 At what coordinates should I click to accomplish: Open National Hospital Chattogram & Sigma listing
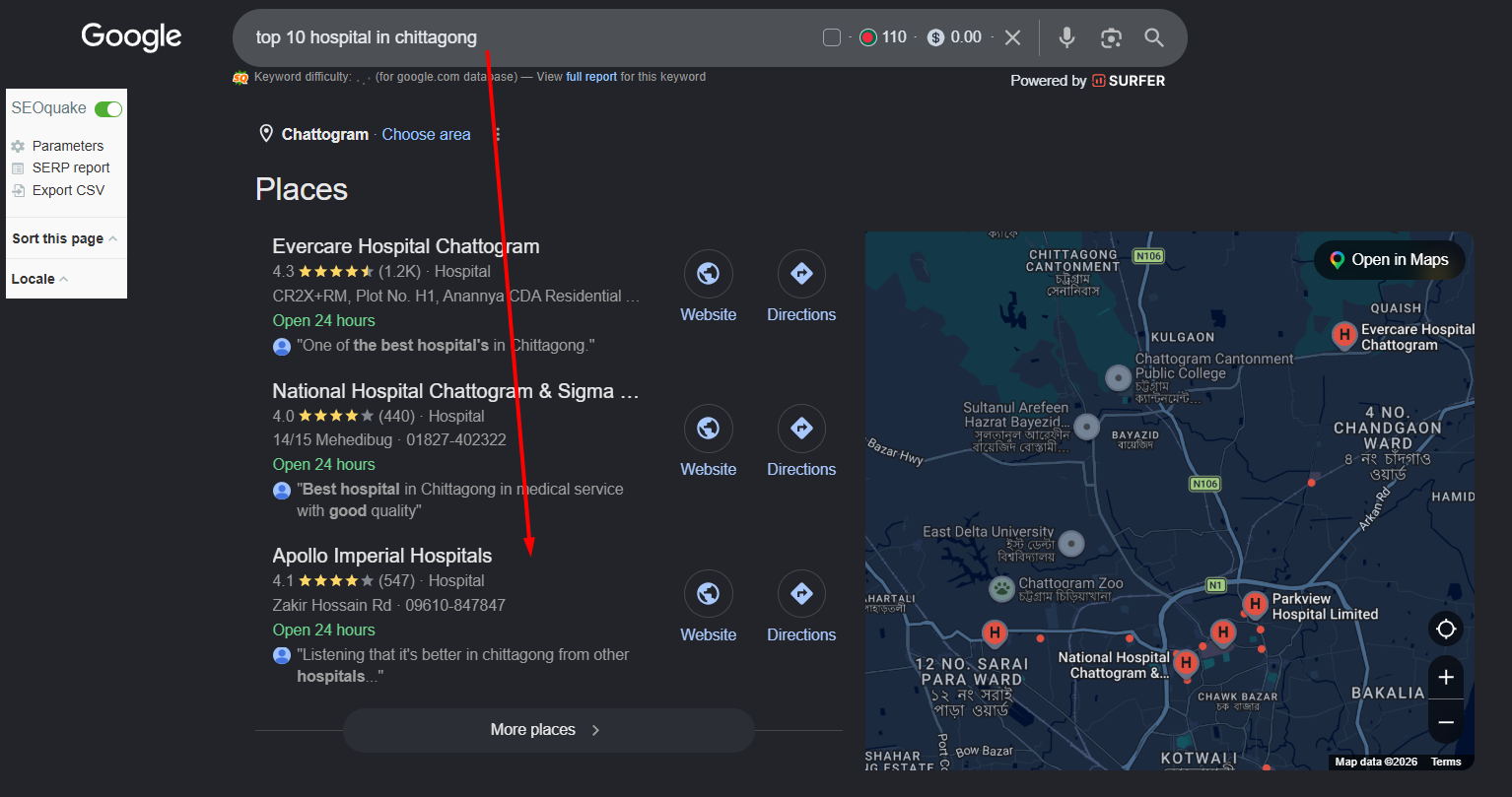click(x=456, y=391)
